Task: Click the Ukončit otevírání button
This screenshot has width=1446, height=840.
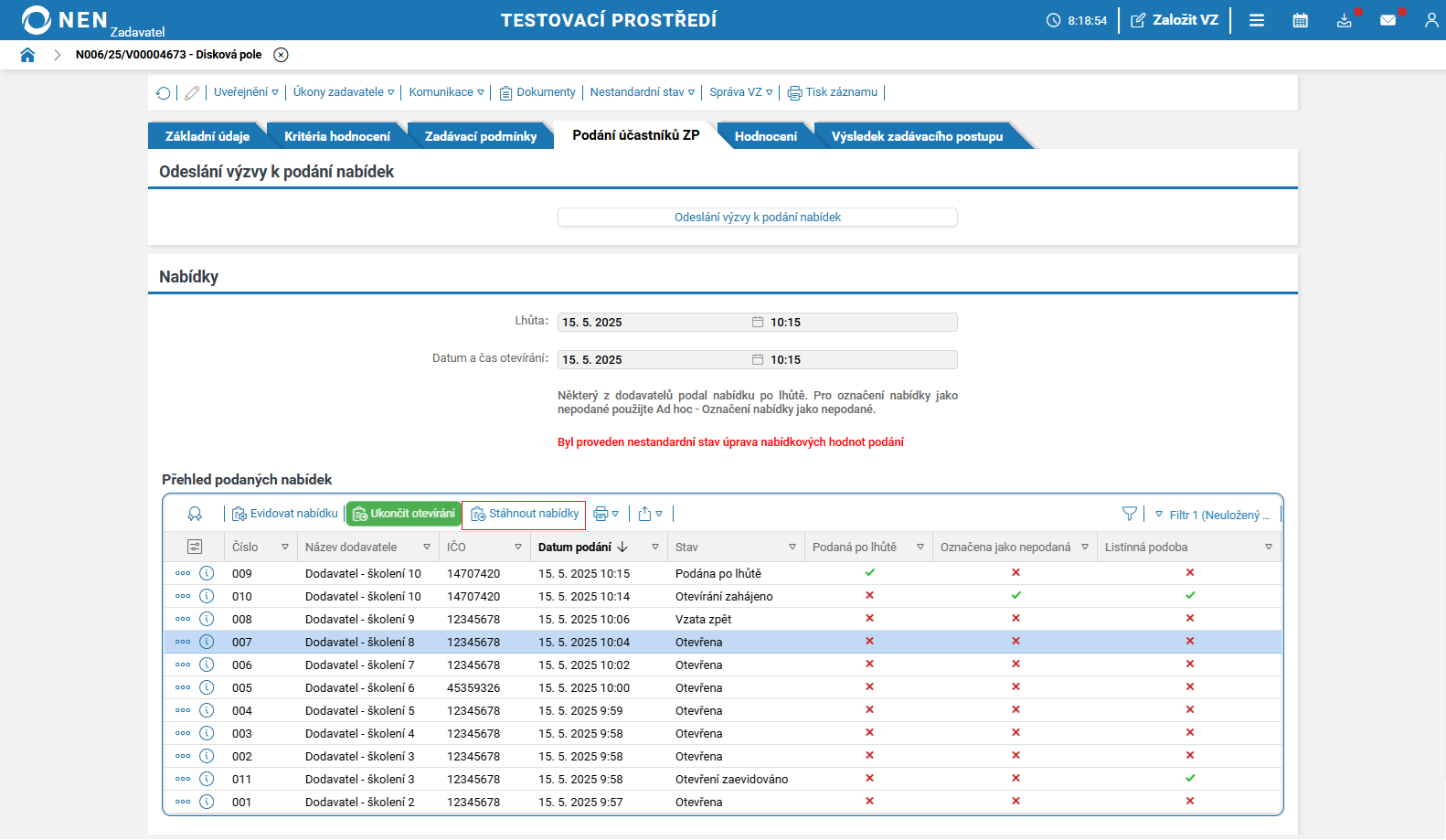Action: 403,514
